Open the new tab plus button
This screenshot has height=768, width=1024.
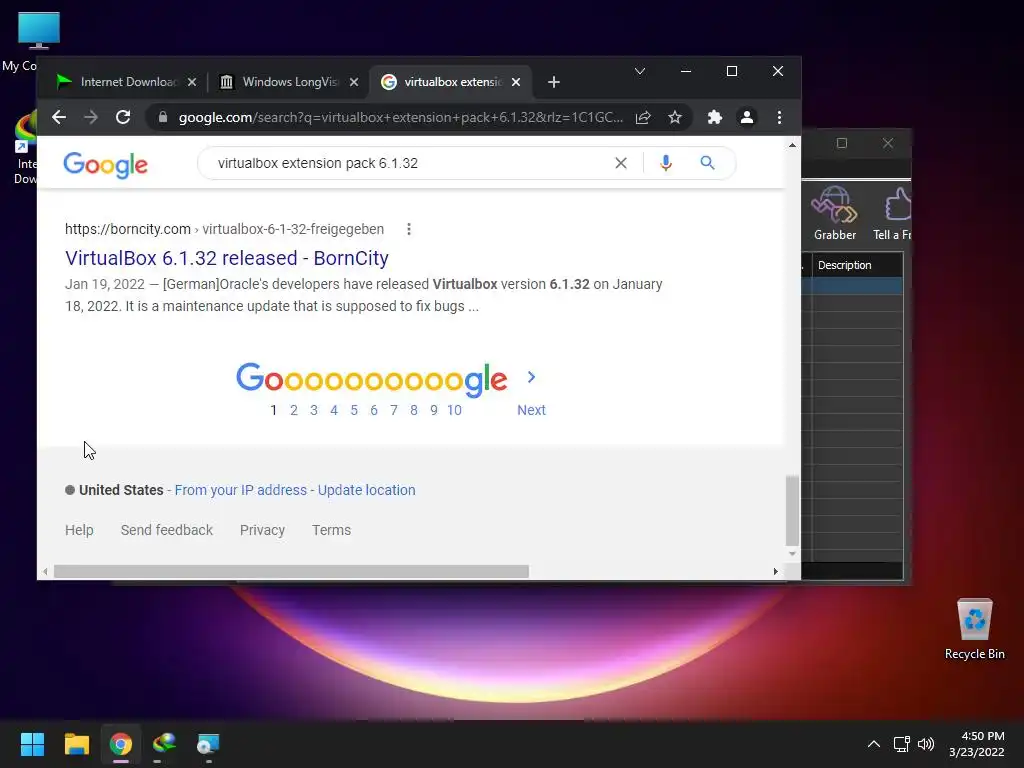pos(554,82)
